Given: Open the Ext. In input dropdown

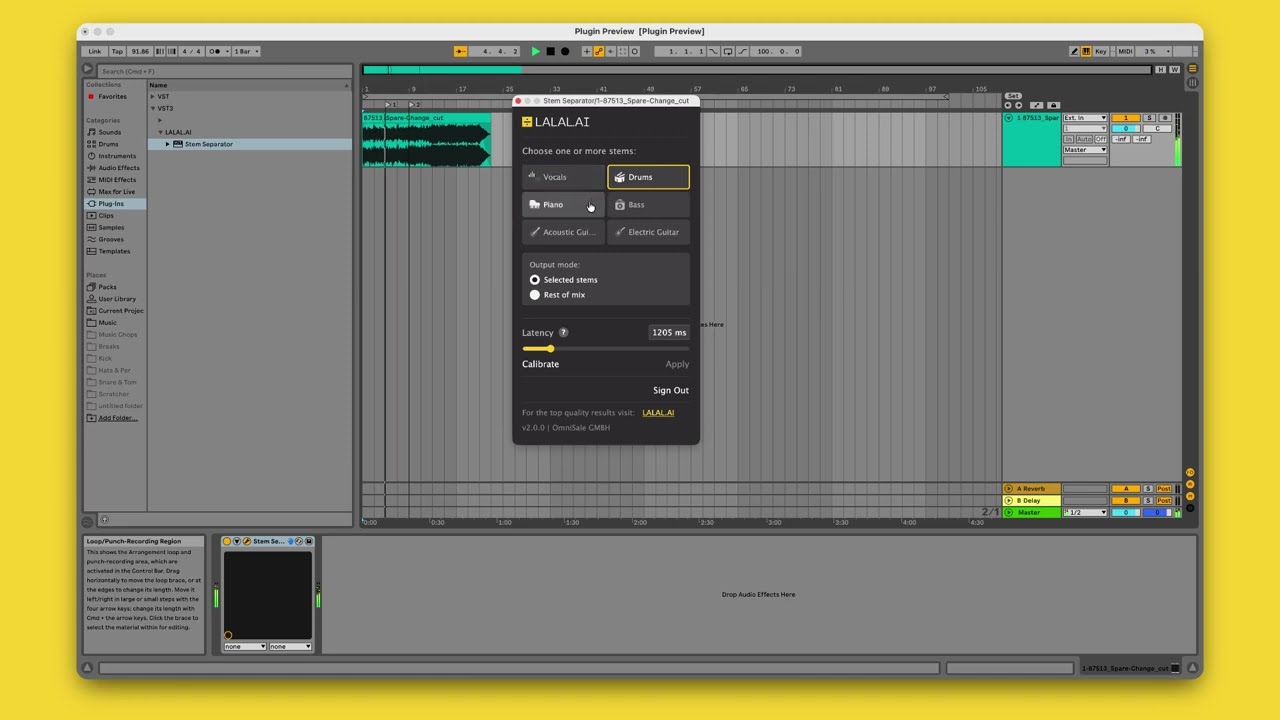Looking at the screenshot, I should 1085,118.
